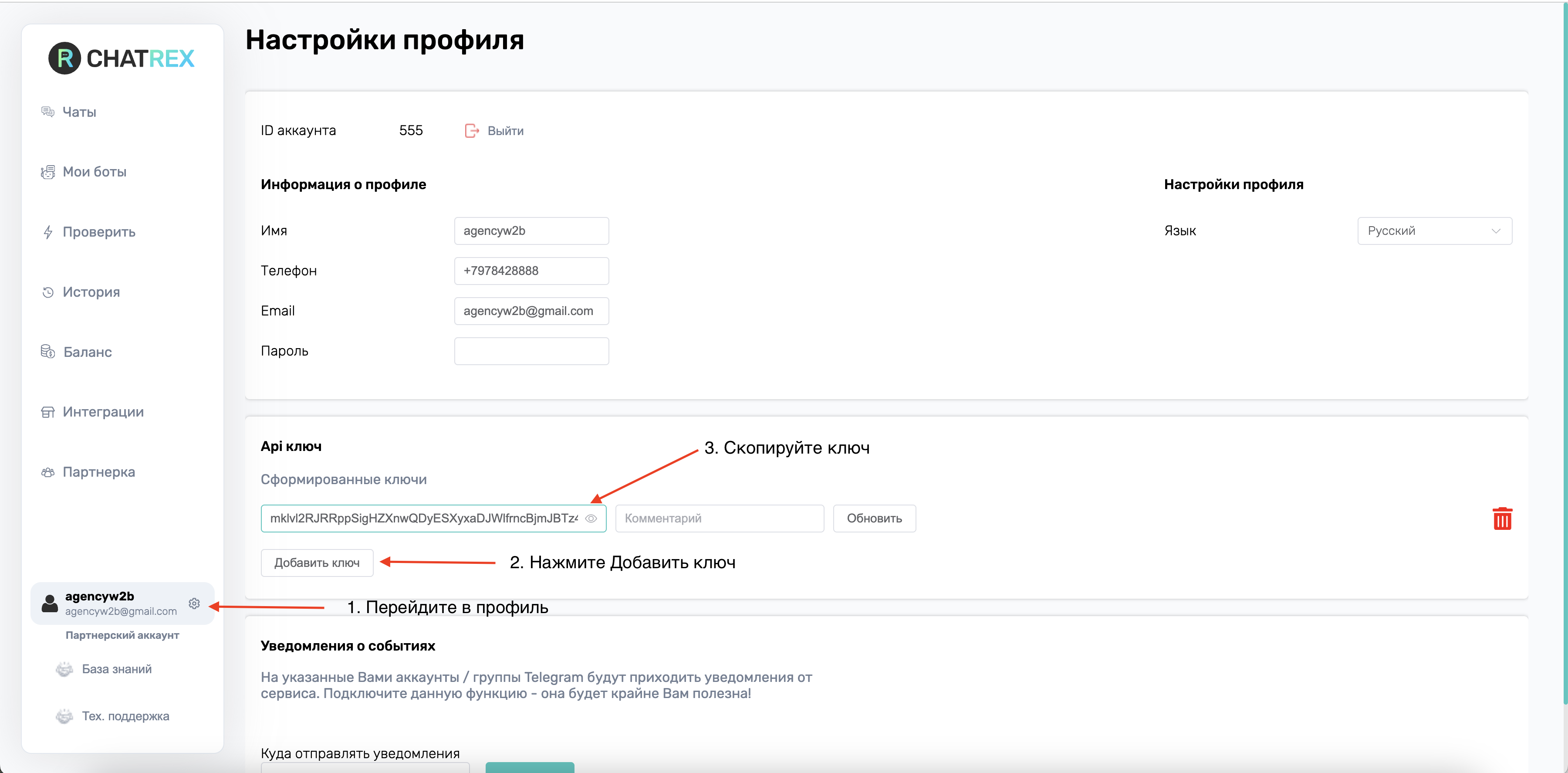
Task: Click the Обновить button
Action: (873, 519)
